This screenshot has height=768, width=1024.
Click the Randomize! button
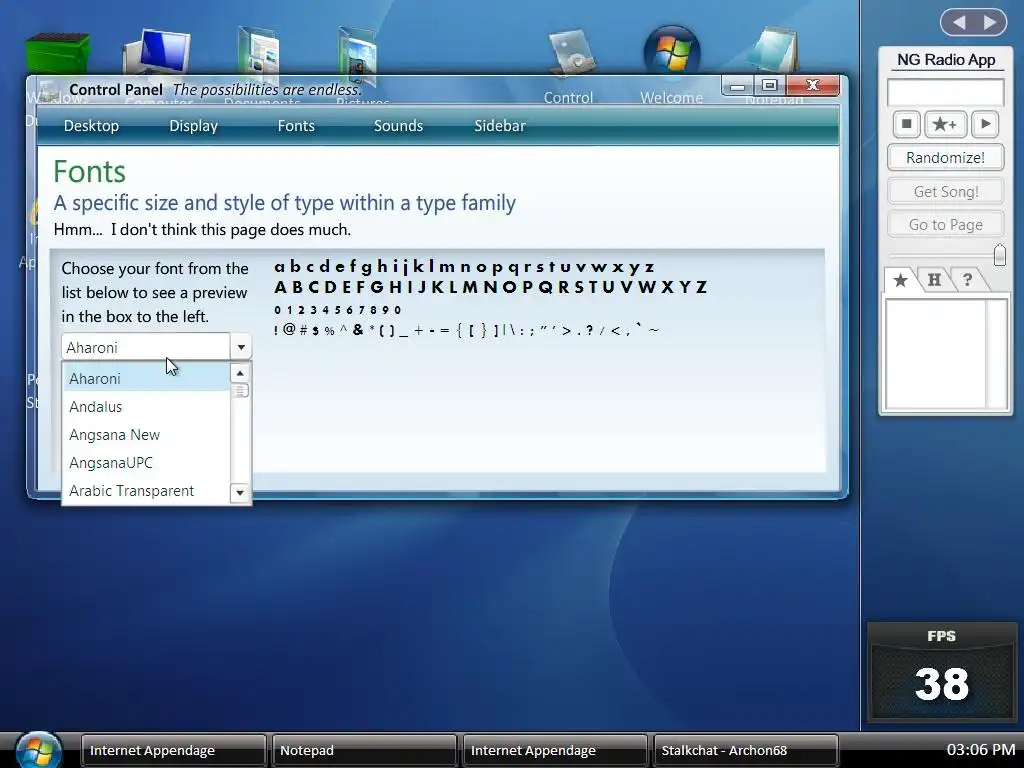point(945,158)
